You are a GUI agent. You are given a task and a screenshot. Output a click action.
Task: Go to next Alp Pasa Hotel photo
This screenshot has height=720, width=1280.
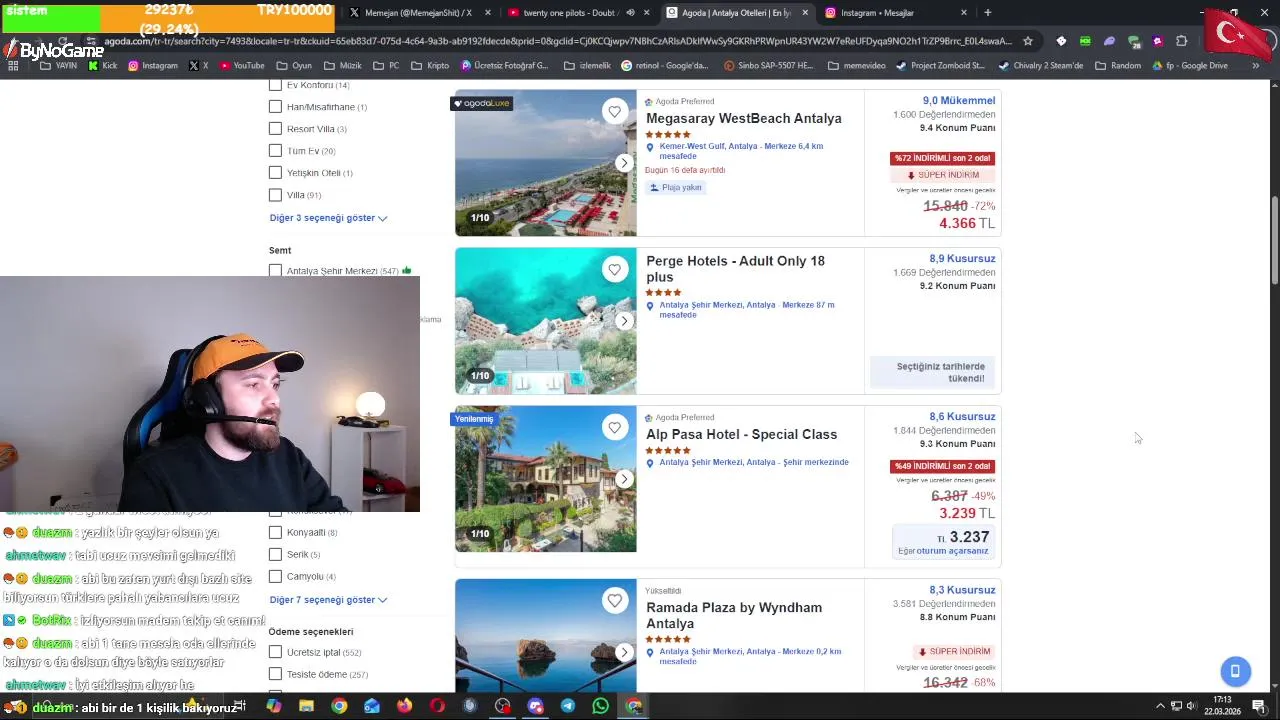pos(624,479)
